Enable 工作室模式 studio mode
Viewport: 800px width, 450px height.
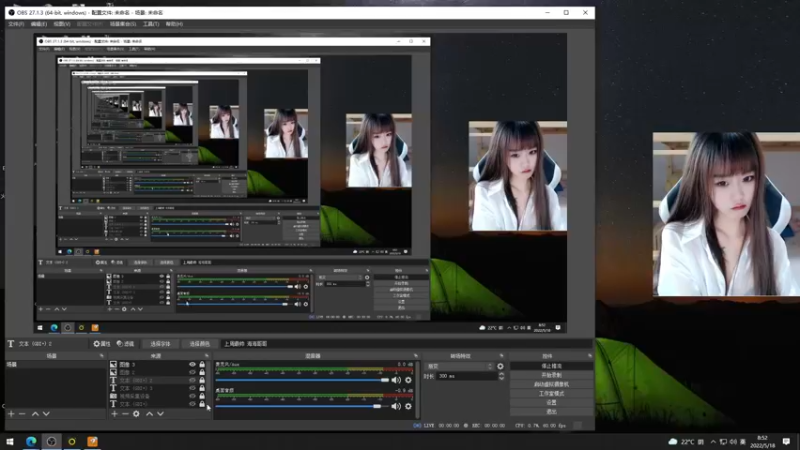(551, 393)
